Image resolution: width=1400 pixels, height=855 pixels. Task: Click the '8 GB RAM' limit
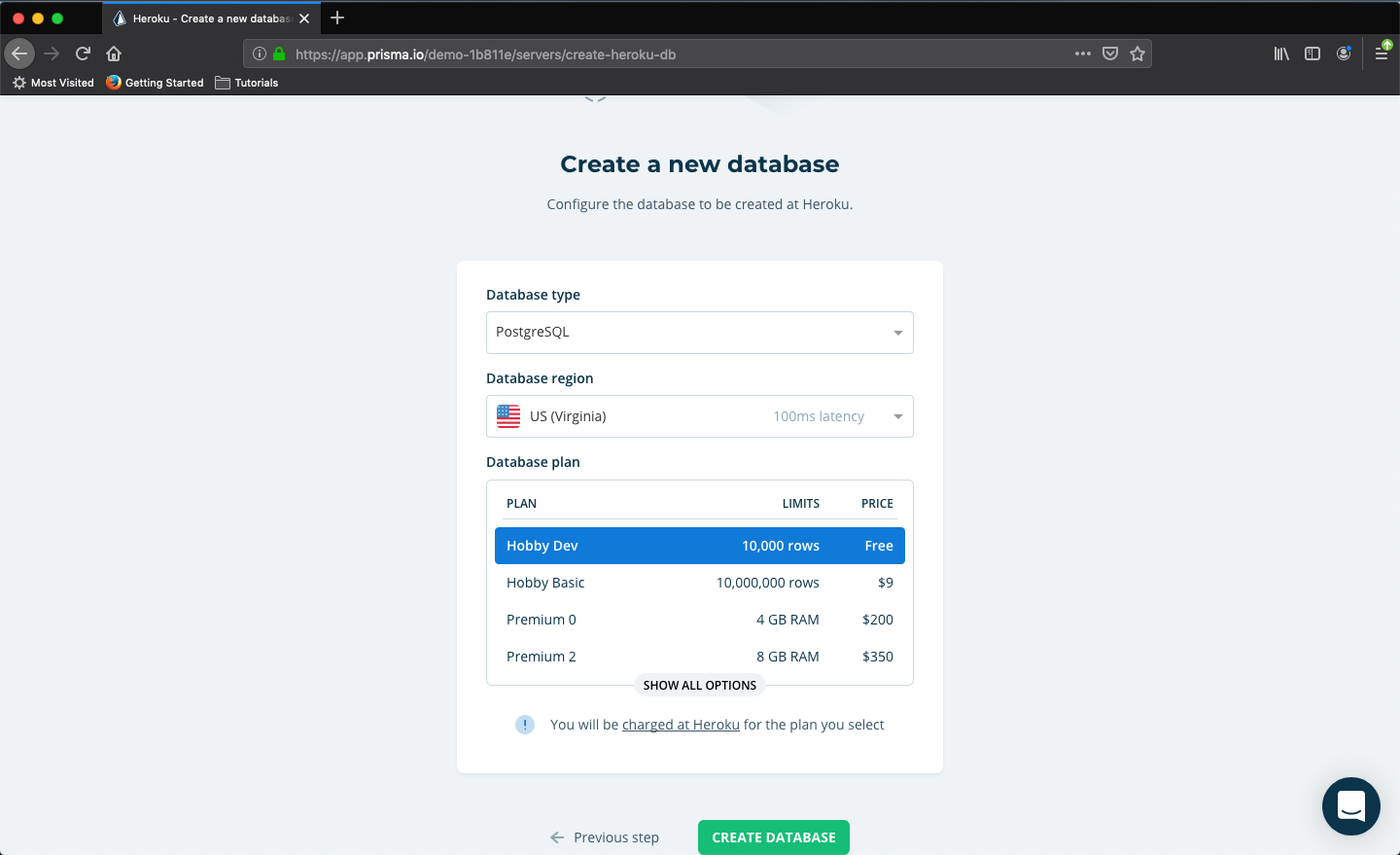(788, 657)
